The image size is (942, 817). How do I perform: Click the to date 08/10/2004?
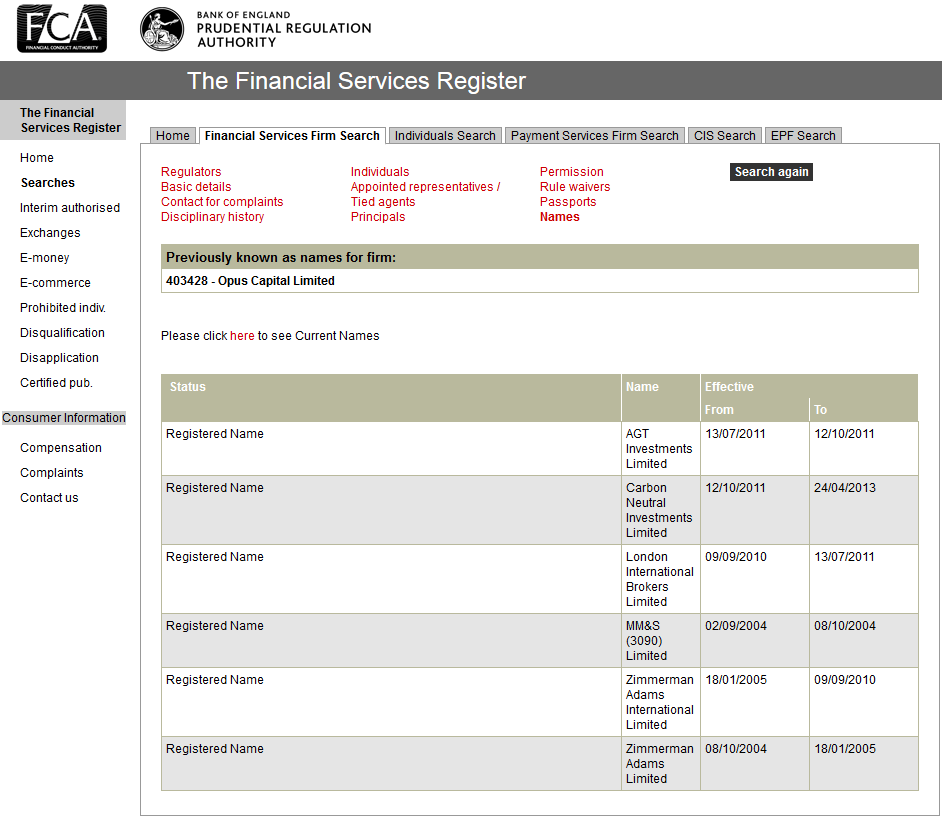(845, 626)
